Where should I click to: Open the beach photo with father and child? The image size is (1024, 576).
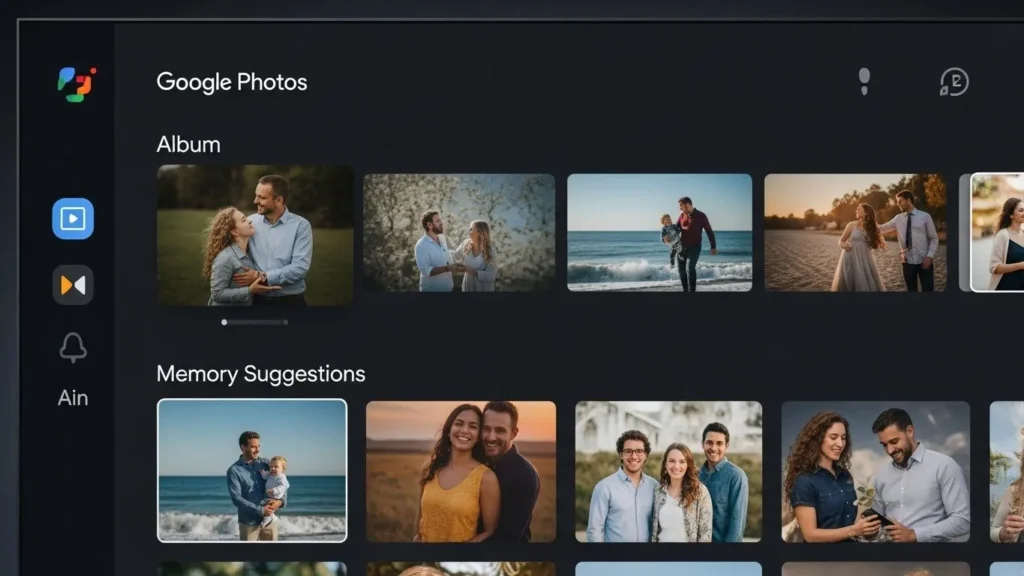point(658,233)
